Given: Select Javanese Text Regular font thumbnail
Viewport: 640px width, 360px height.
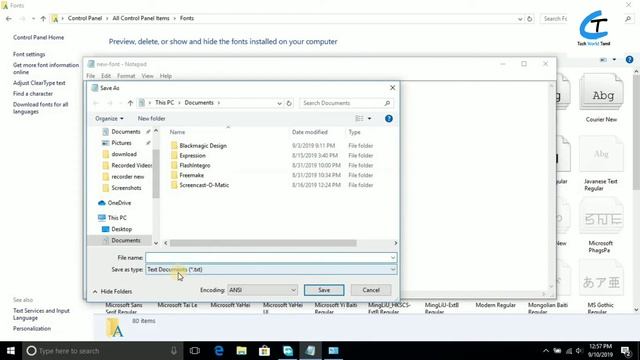Looking at the screenshot, I should click(x=601, y=164).
